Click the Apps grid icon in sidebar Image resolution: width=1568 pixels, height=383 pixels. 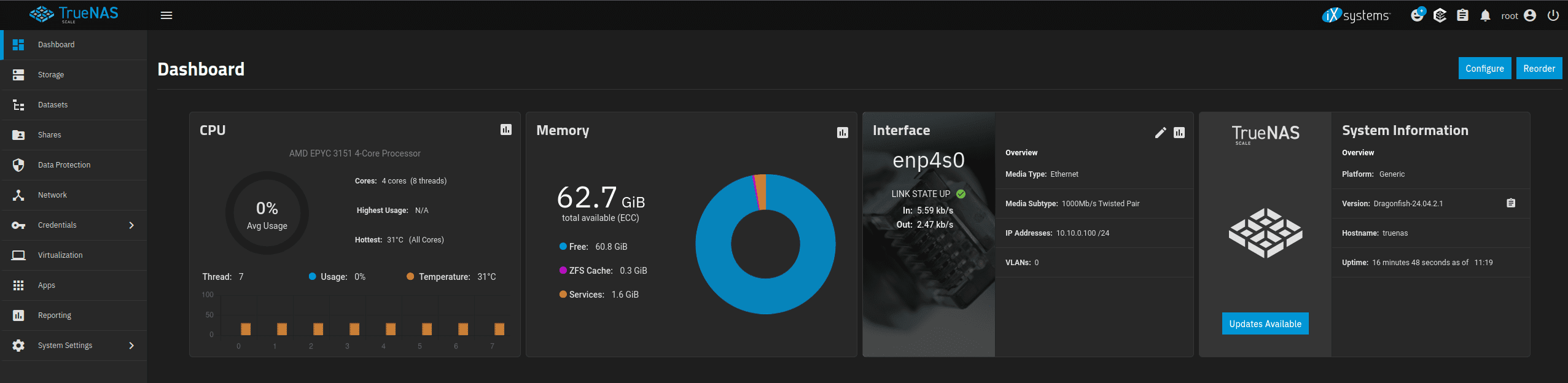click(18, 285)
